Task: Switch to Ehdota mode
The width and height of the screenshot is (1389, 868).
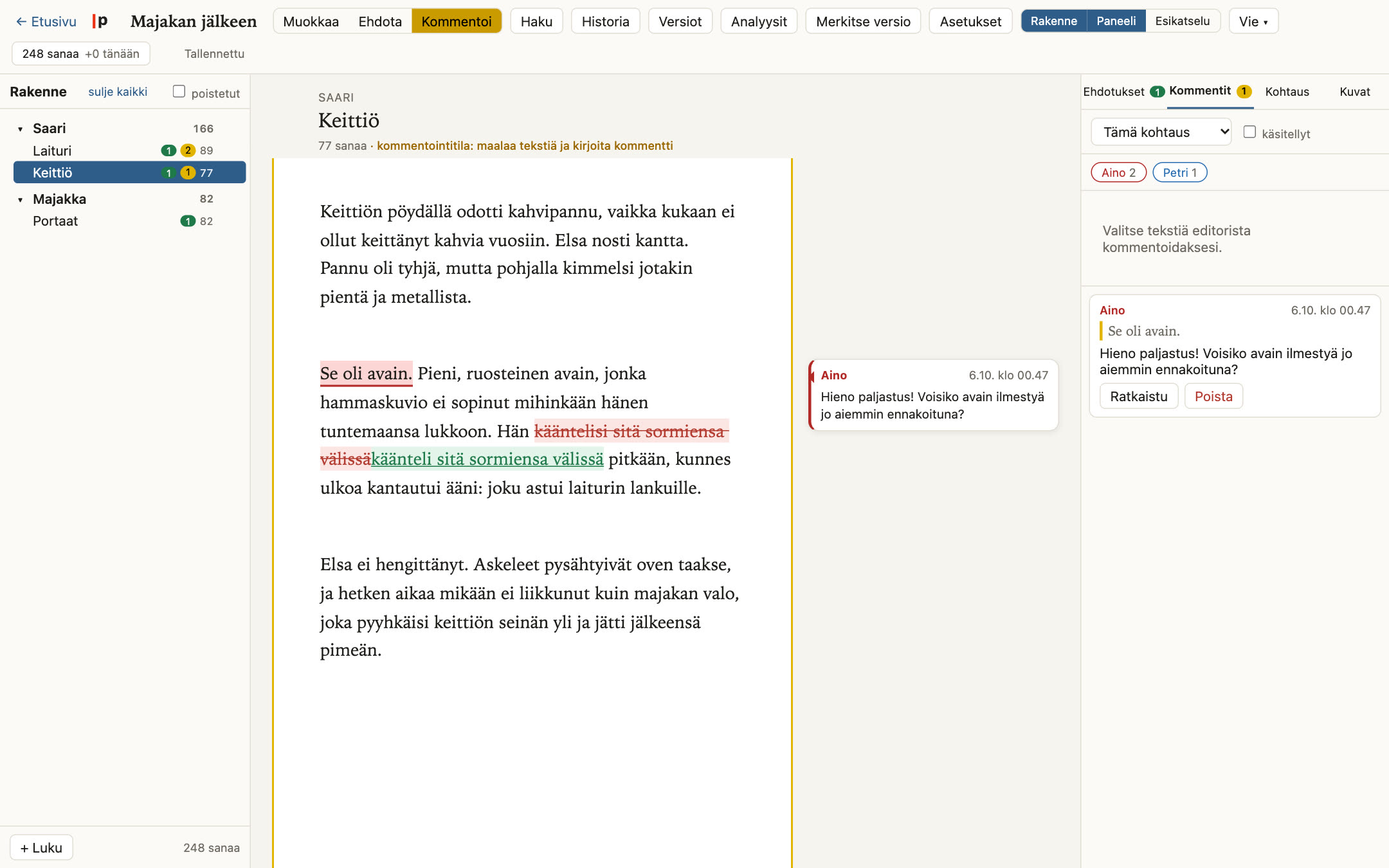Action: coord(380,21)
